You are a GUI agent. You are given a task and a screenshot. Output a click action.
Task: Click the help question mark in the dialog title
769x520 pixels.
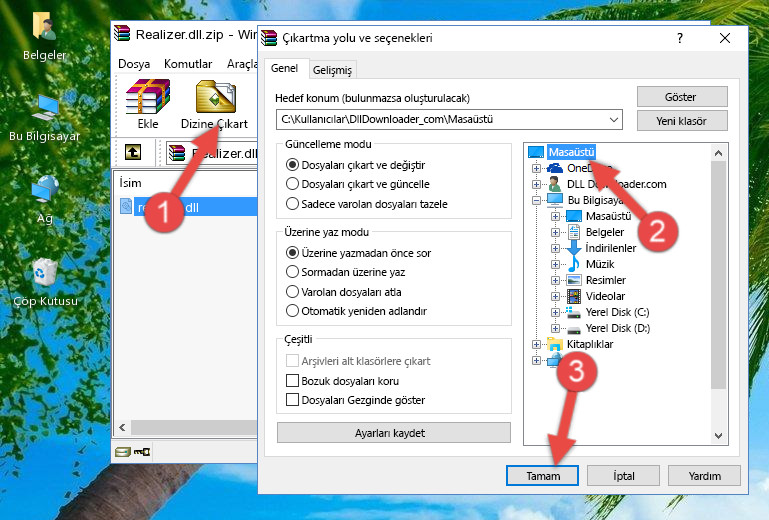click(680, 38)
